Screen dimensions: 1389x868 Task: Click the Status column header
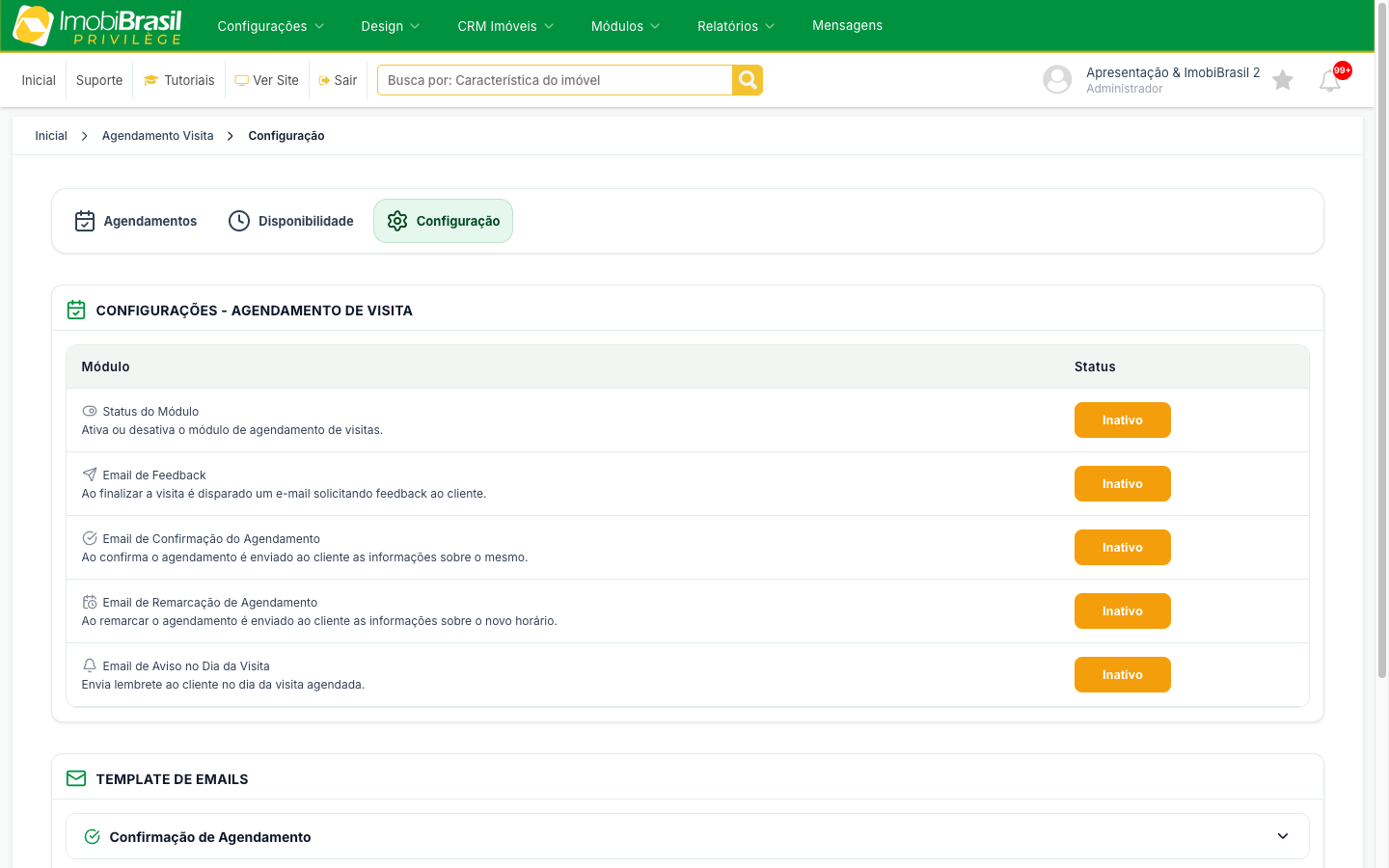coord(1095,366)
